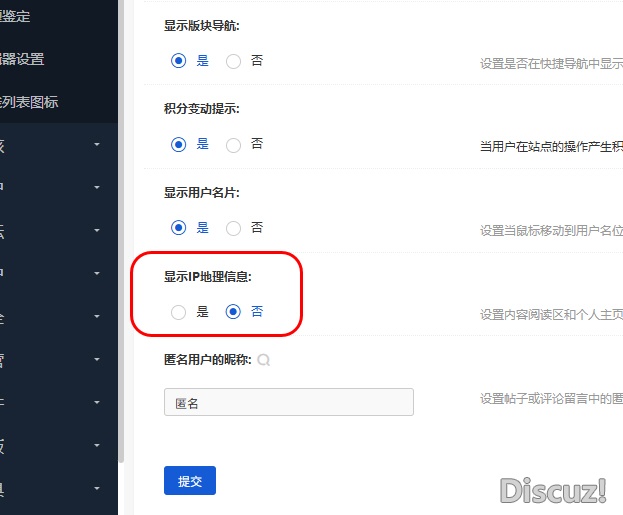Disable 积分变动提示 by choosing 否

pyautogui.click(x=234, y=145)
